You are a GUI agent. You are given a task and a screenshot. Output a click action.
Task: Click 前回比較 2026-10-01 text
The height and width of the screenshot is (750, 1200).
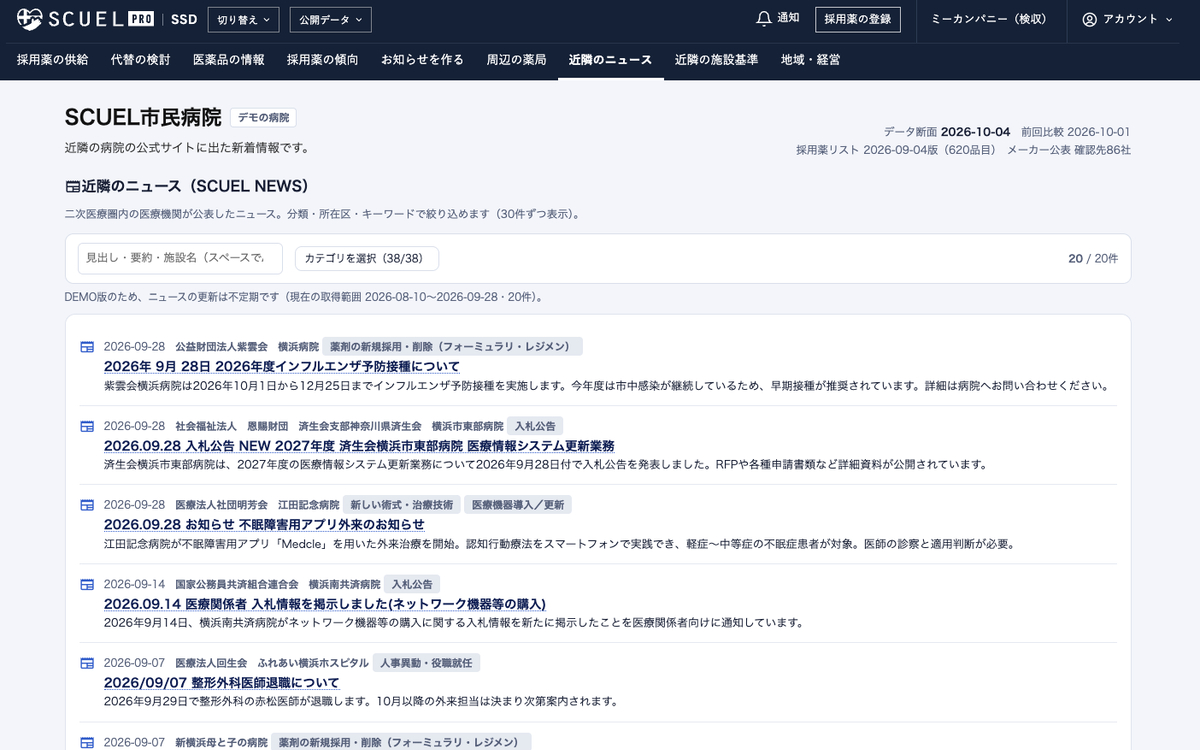tap(1076, 132)
